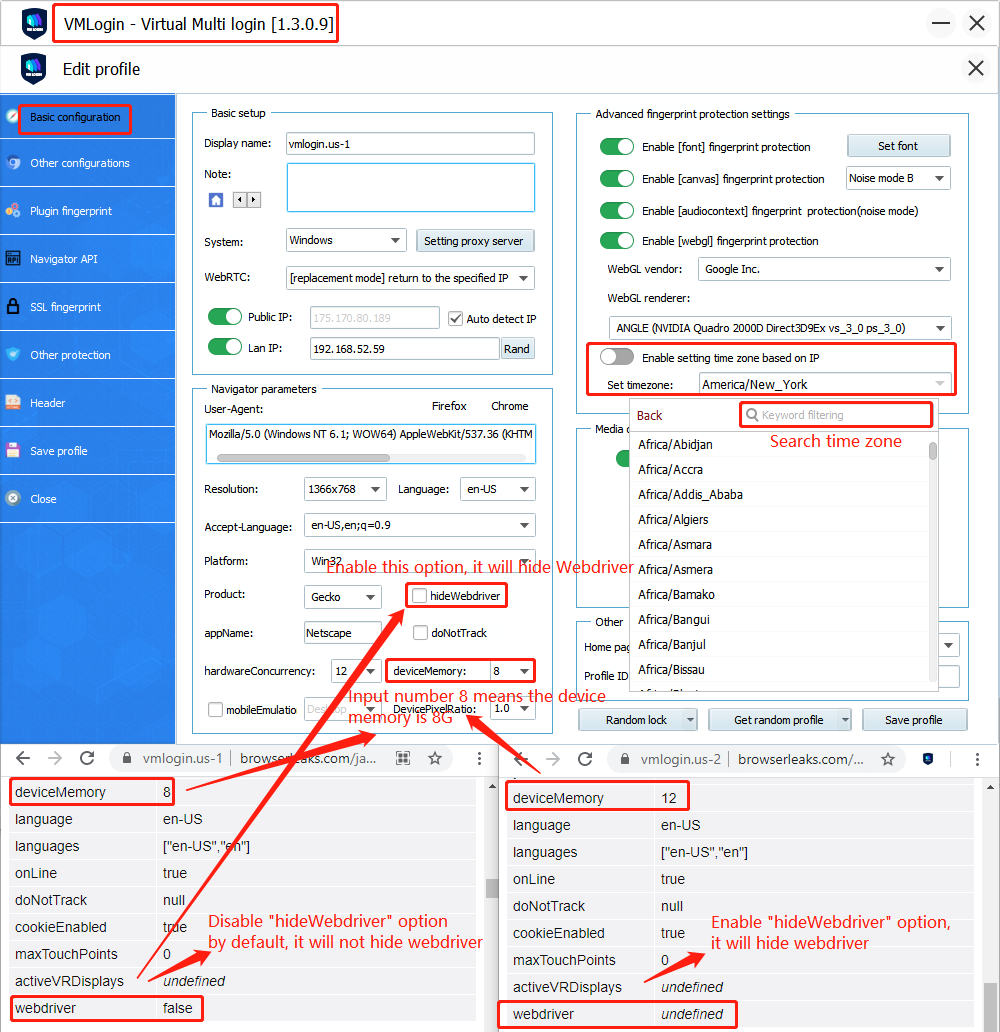This screenshot has height=1032, width=1000.
Task: Reload the vmlogin.us-1 browser page
Action: click(87, 758)
